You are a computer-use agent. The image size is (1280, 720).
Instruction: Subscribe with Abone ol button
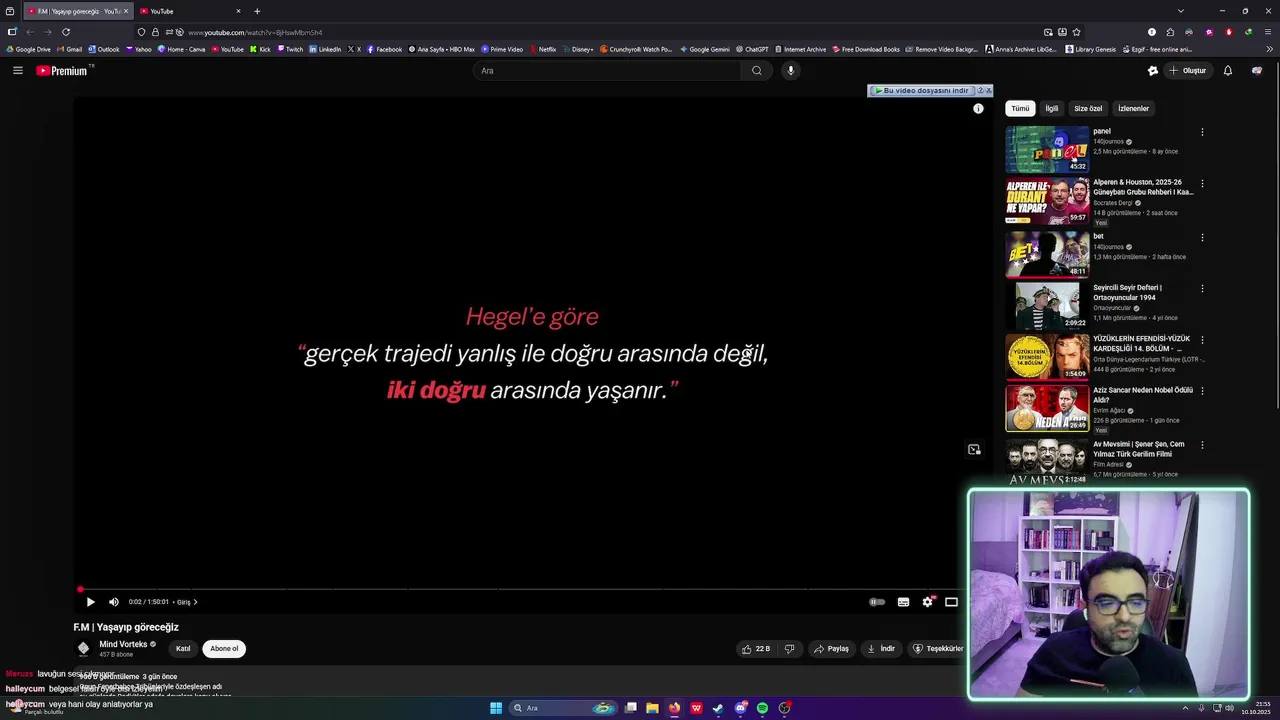point(224,649)
